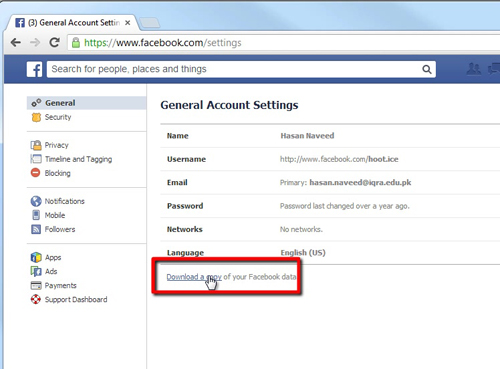Click the gears icon beside General
The height and width of the screenshot is (369, 500).
click(36, 103)
